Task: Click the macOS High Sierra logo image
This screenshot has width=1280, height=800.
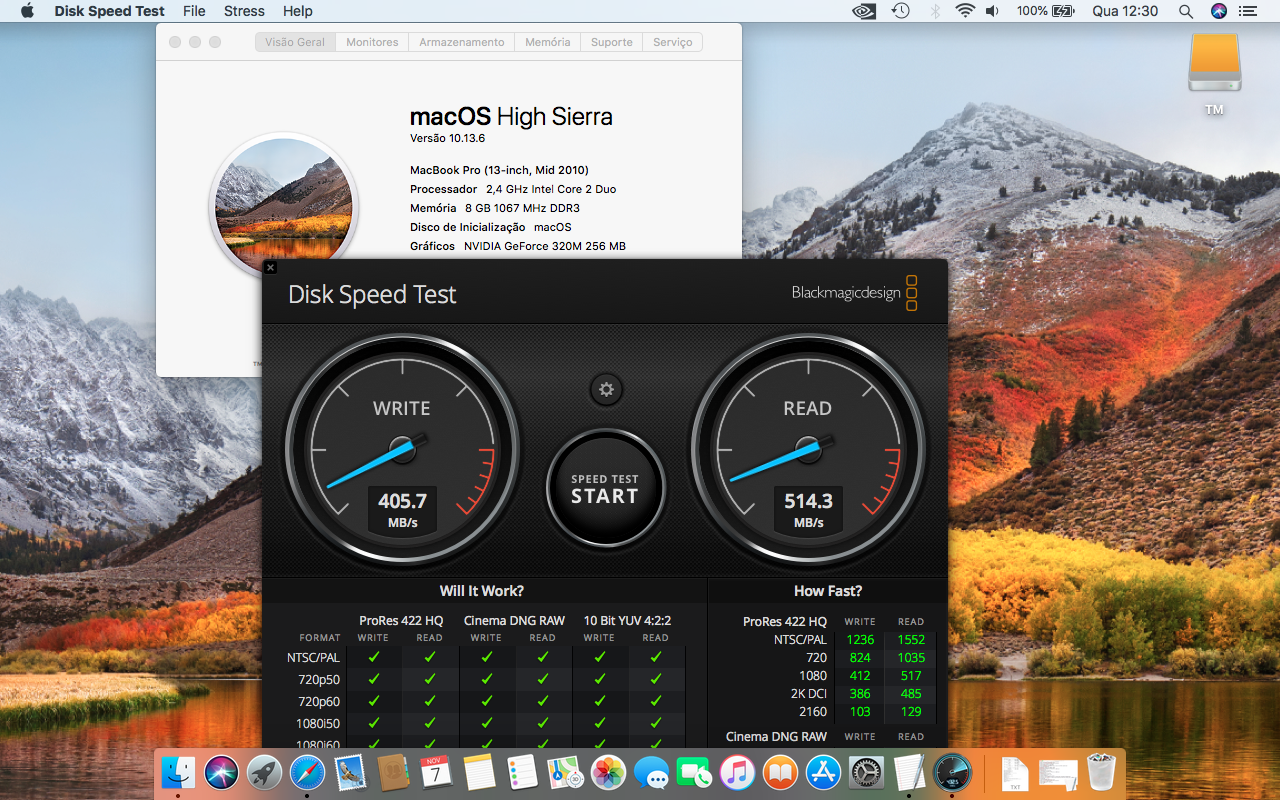Action: pos(284,205)
